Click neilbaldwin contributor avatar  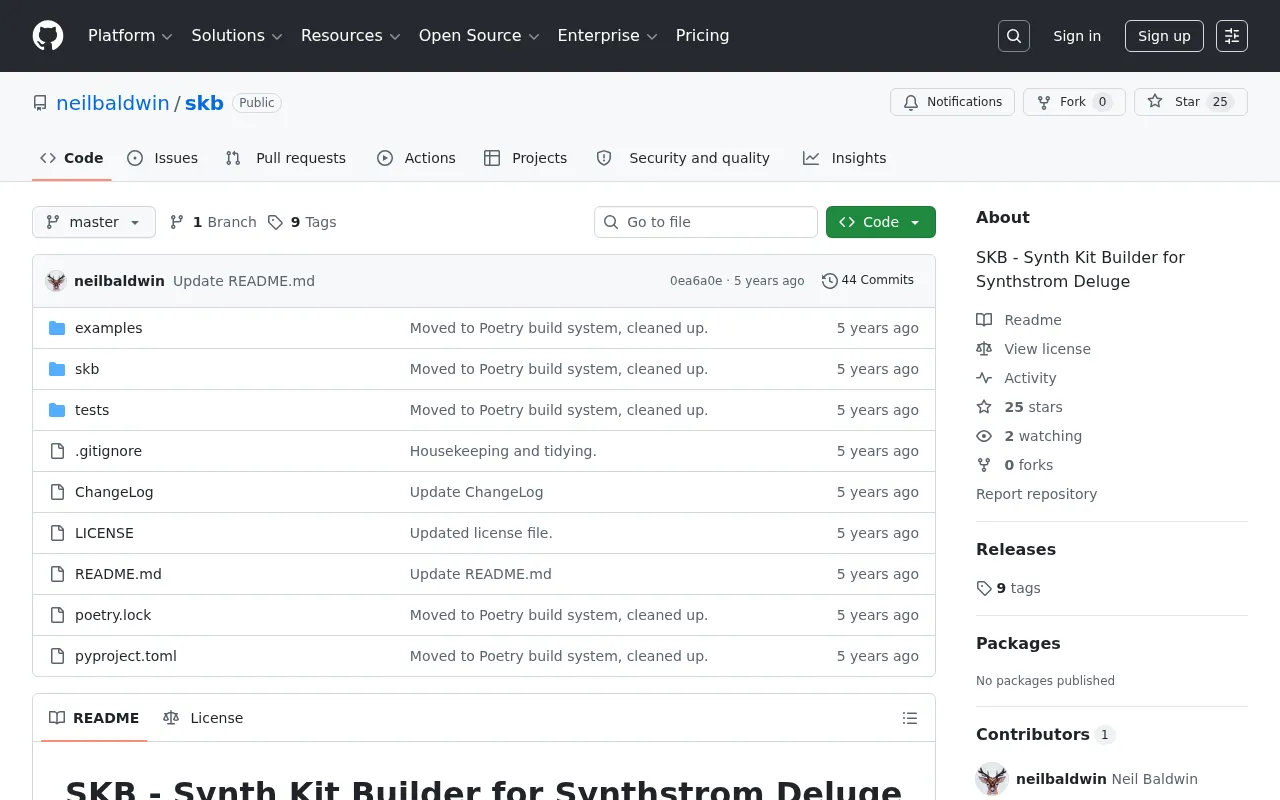[x=992, y=779]
